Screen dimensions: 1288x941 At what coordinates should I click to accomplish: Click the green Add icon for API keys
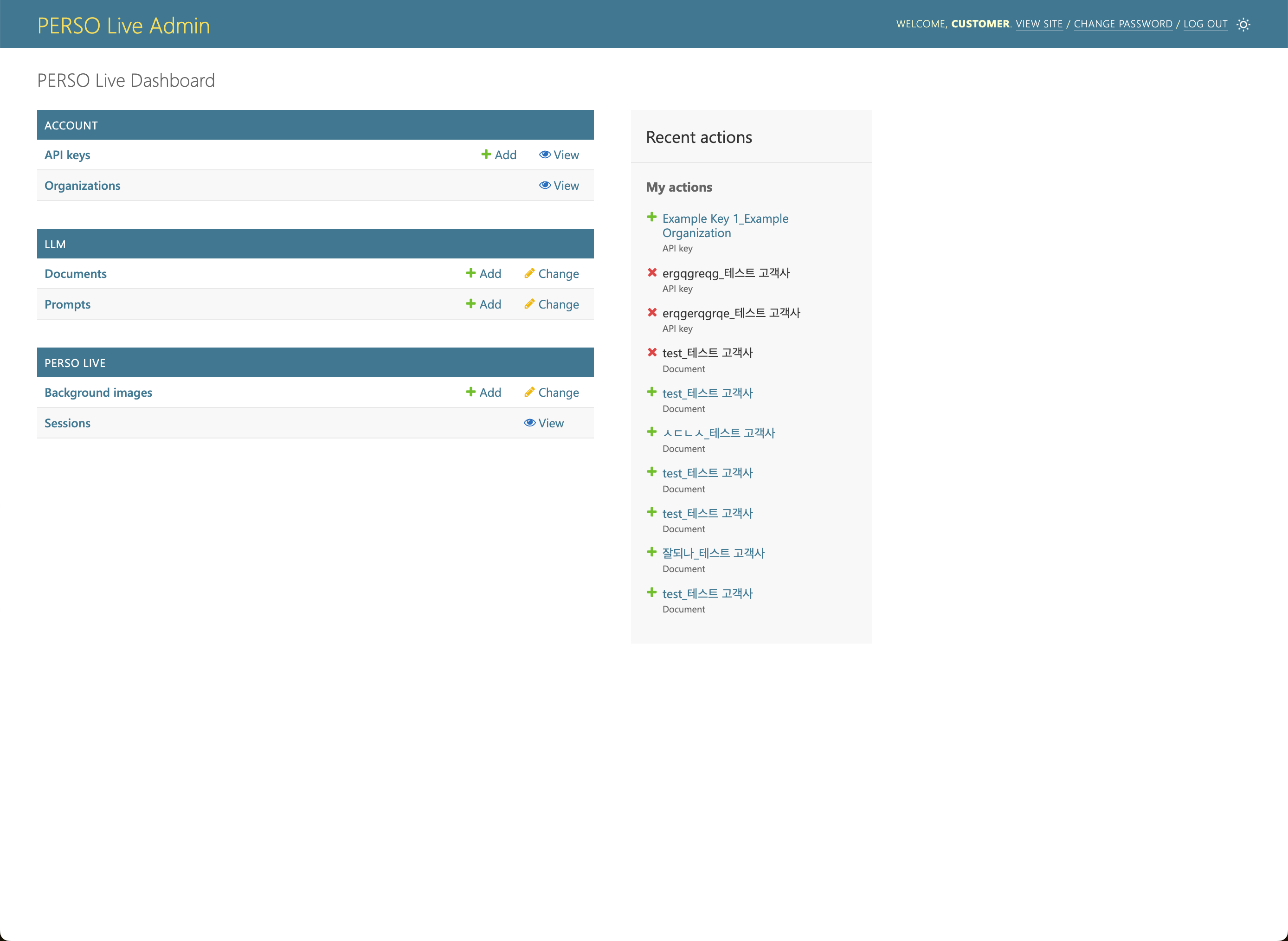coord(487,155)
